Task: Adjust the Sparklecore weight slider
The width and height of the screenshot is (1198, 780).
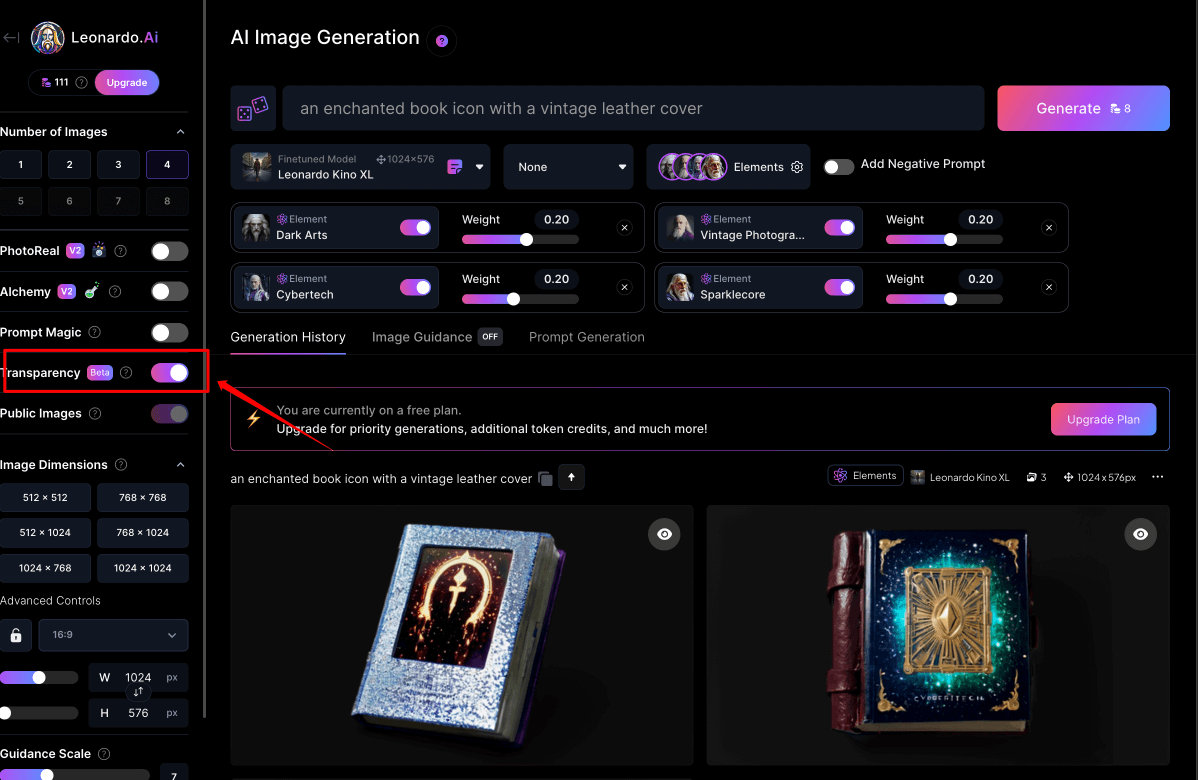Action: pyautogui.click(x=944, y=299)
